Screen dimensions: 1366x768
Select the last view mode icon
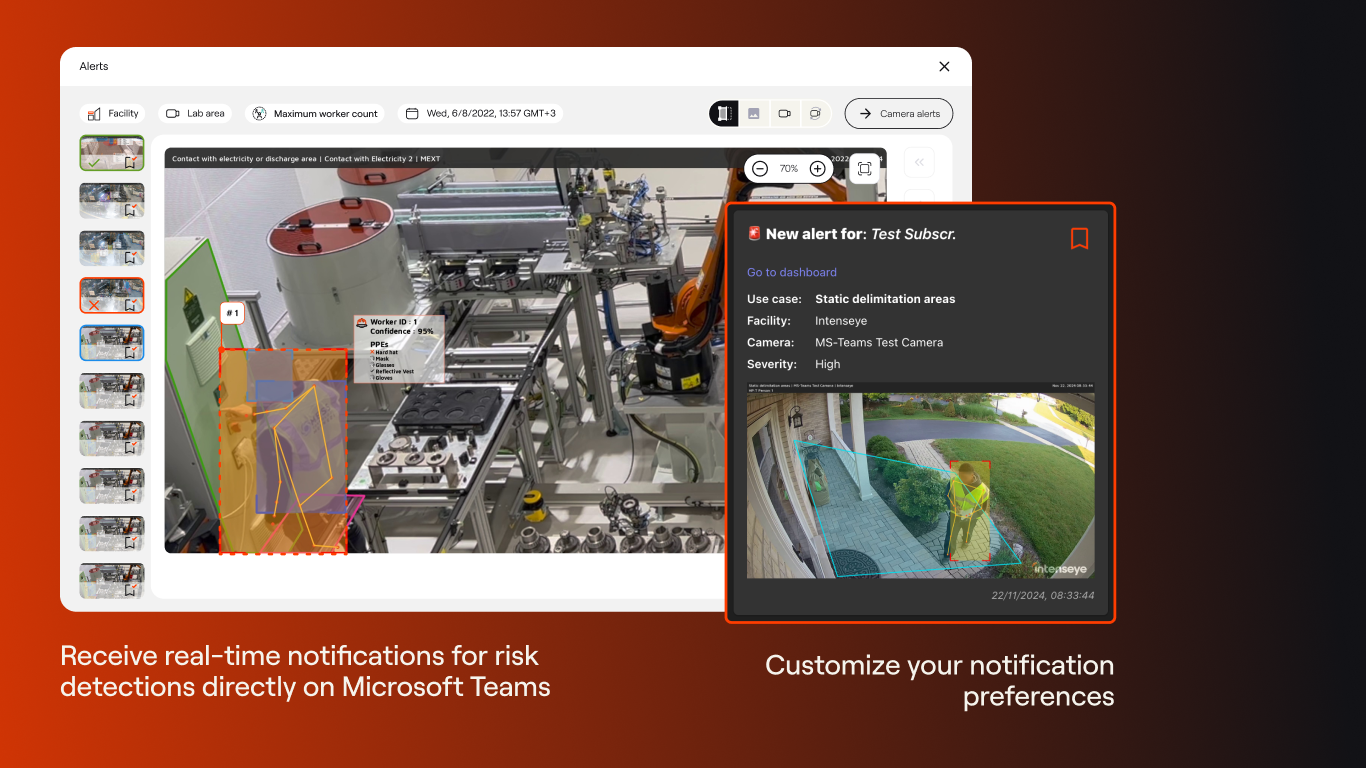click(x=815, y=114)
